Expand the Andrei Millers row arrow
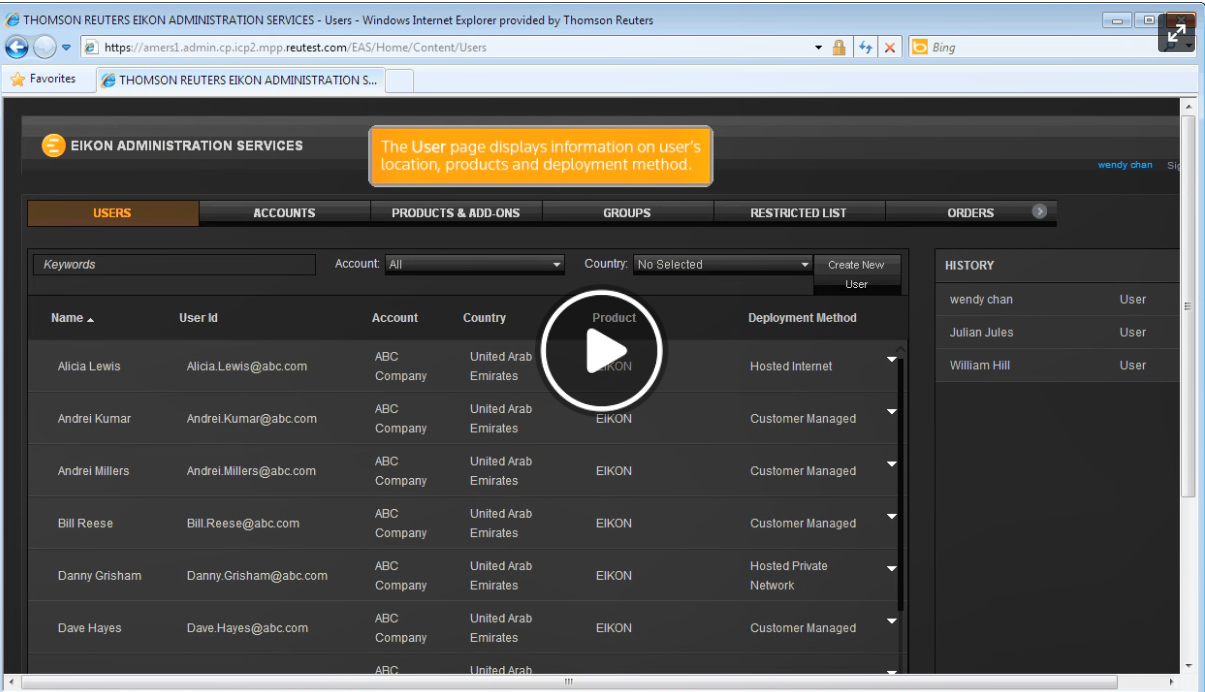 point(891,464)
